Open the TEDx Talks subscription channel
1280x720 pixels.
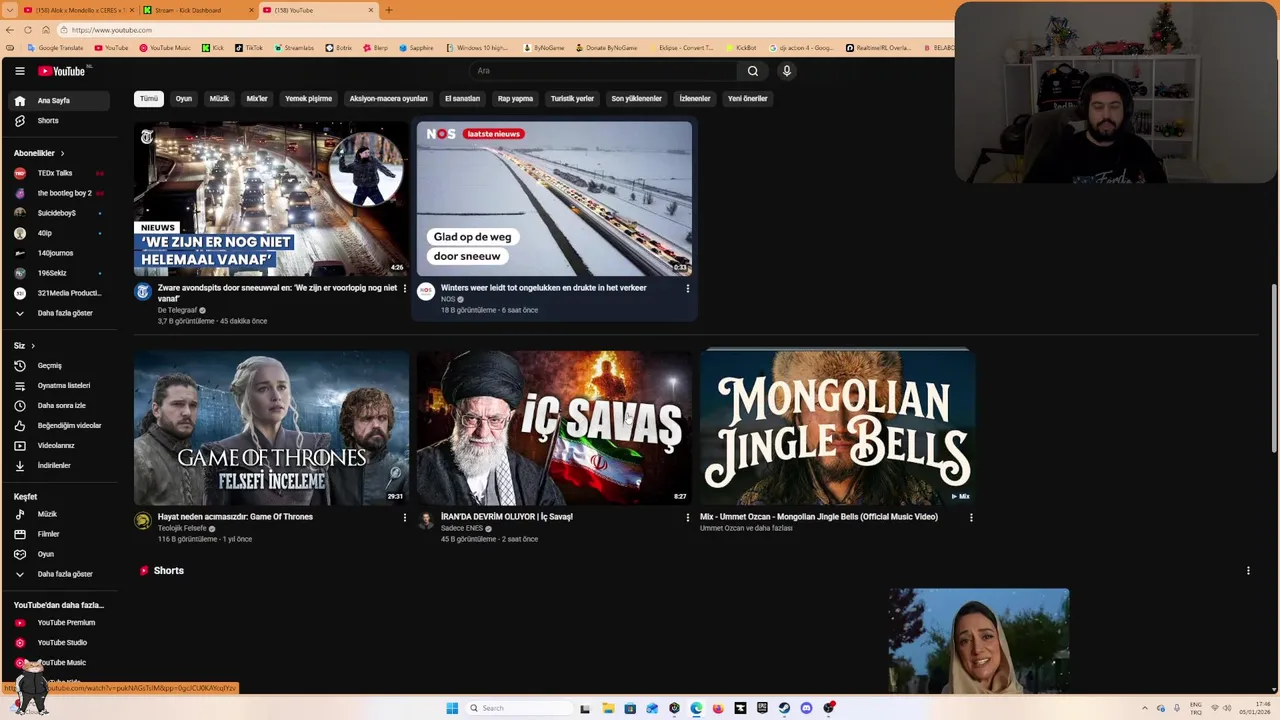pos(59,173)
